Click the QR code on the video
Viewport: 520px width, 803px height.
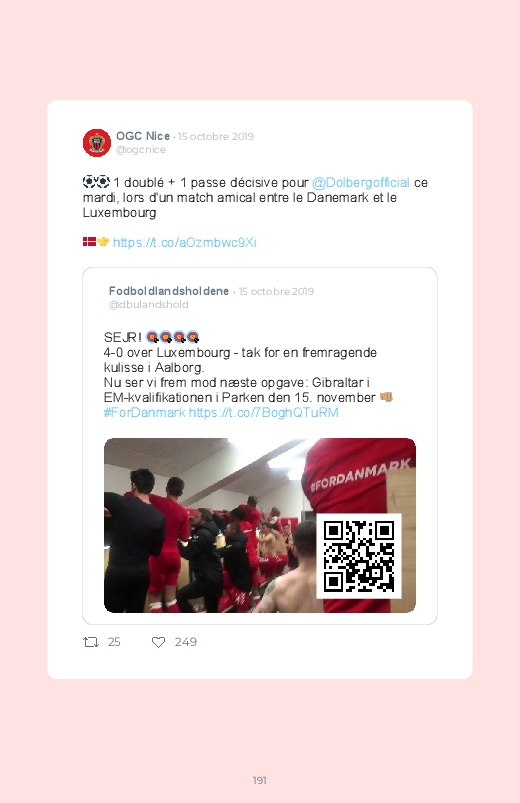click(359, 556)
